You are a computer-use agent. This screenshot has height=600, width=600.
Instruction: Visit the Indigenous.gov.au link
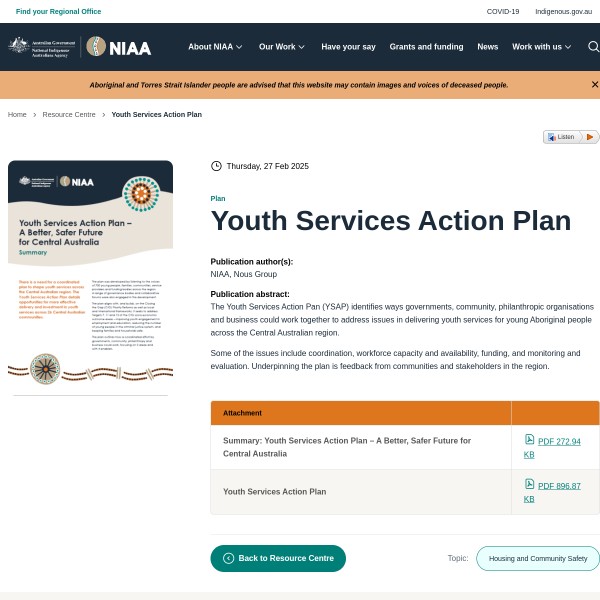pyautogui.click(x=563, y=11)
